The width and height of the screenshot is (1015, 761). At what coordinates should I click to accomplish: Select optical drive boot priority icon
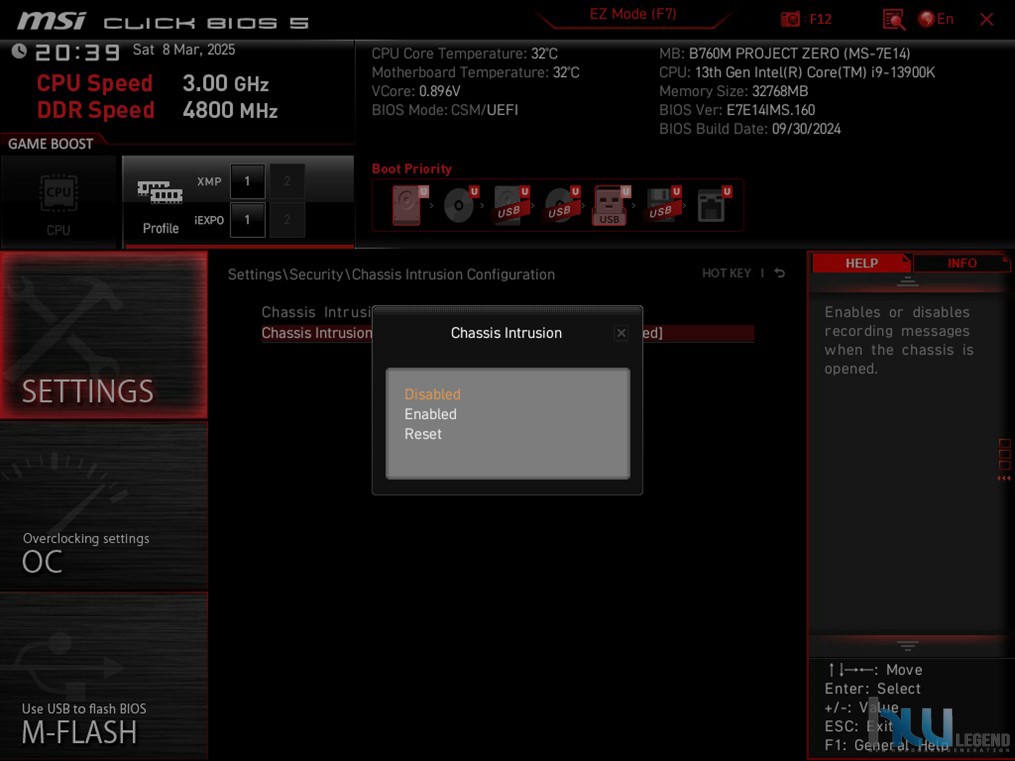click(x=461, y=204)
